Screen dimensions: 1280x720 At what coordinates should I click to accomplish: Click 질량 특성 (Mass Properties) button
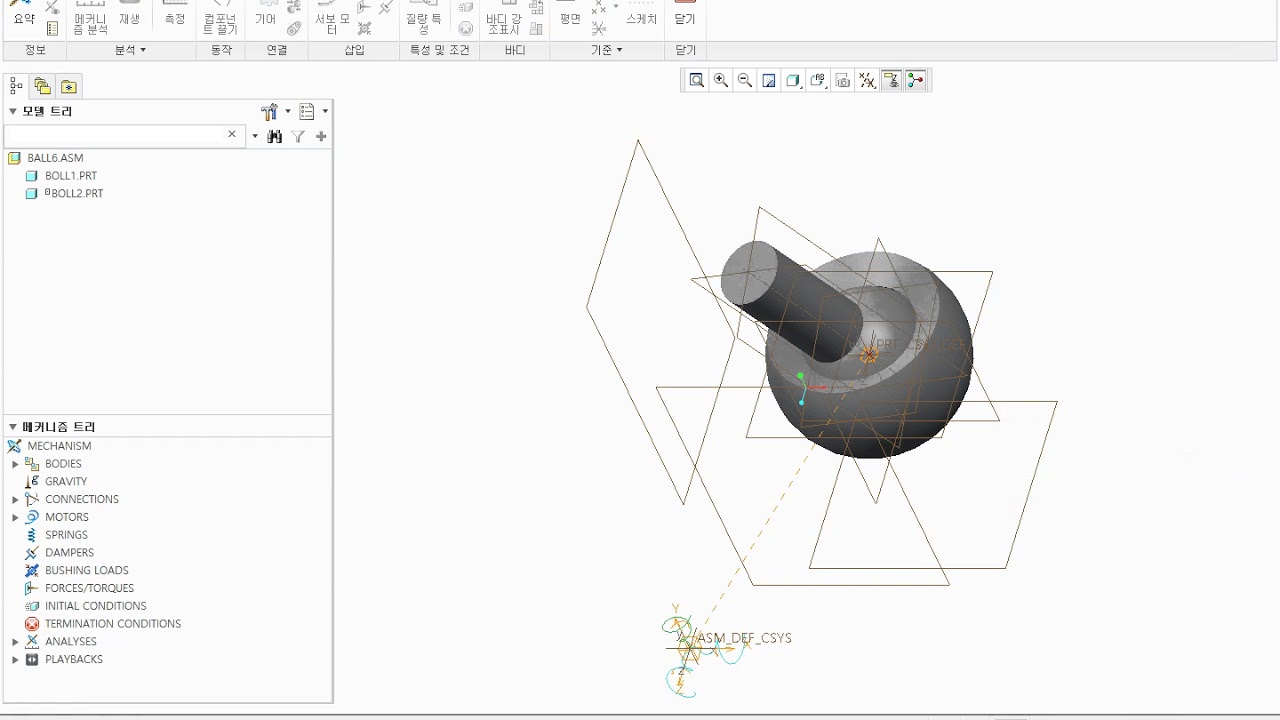[x=424, y=18]
